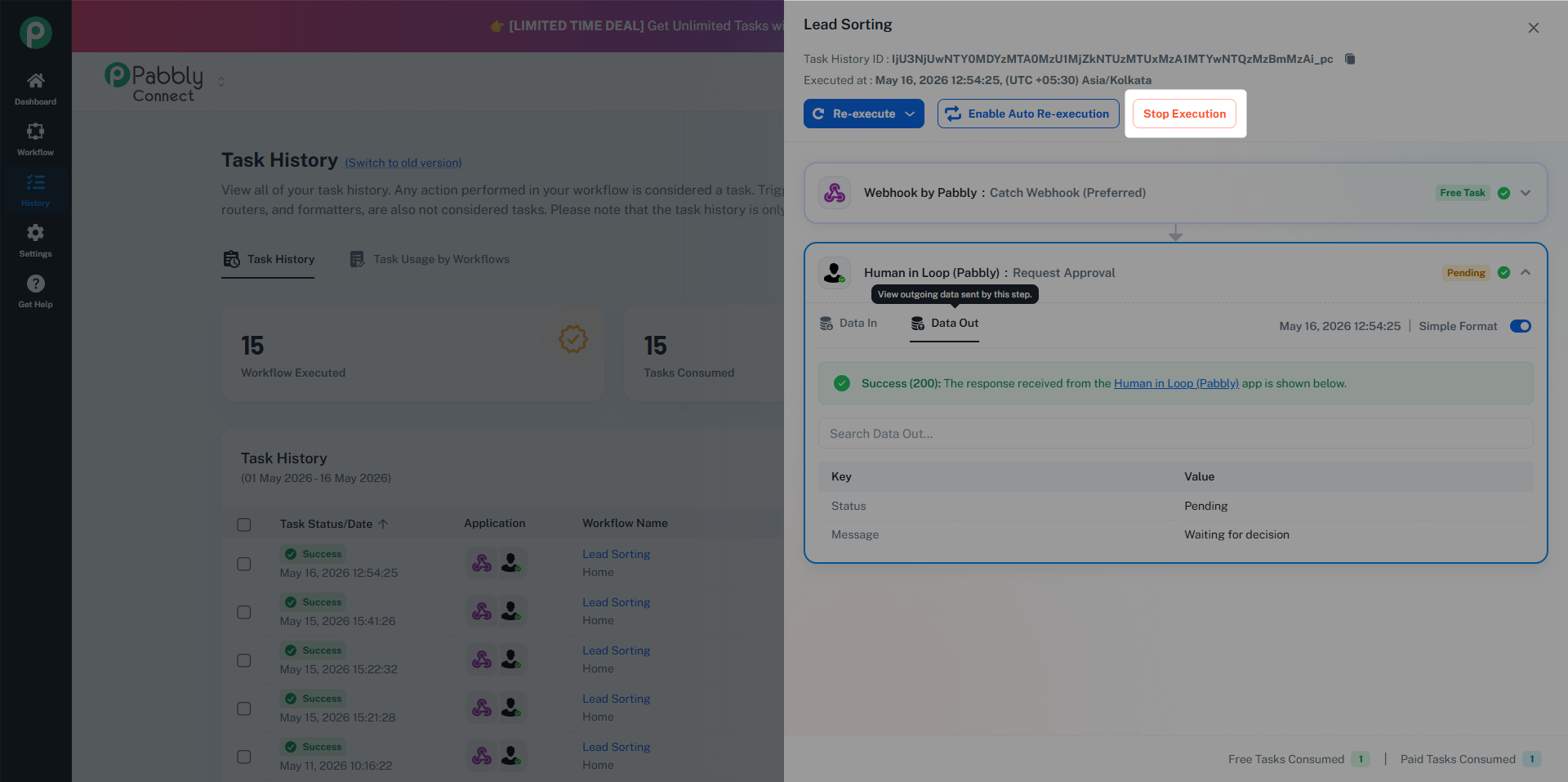Click the Pabbly logo in the sidebar

coord(35,33)
